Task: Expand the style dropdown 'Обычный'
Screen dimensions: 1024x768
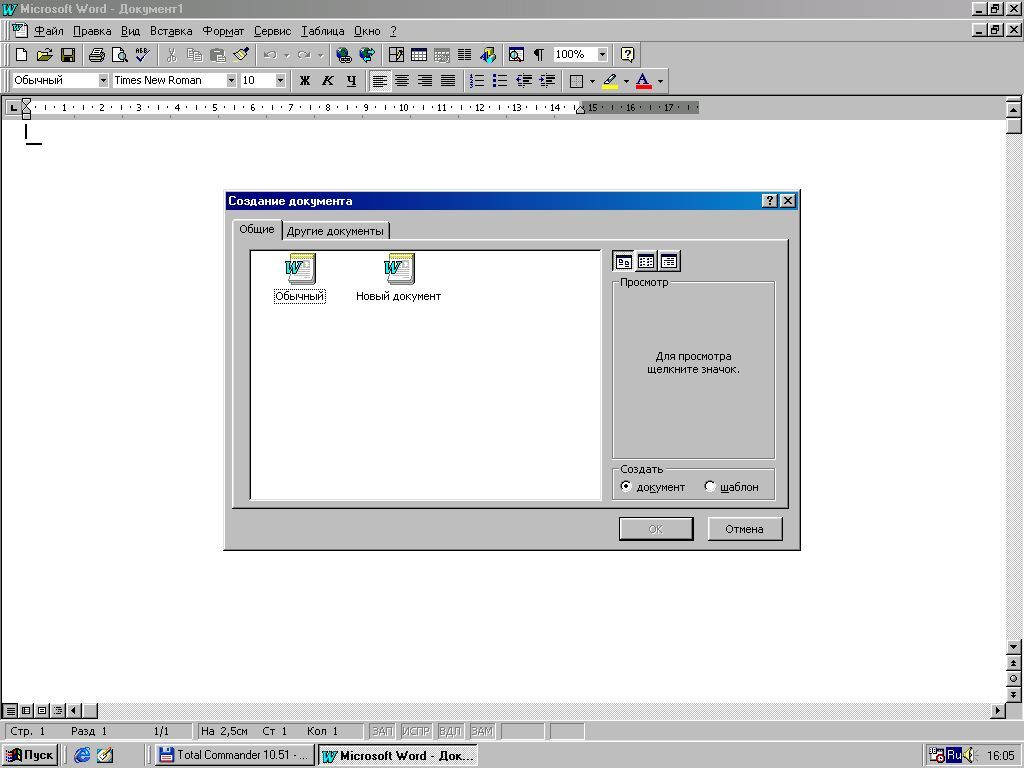Action: (103, 80)
